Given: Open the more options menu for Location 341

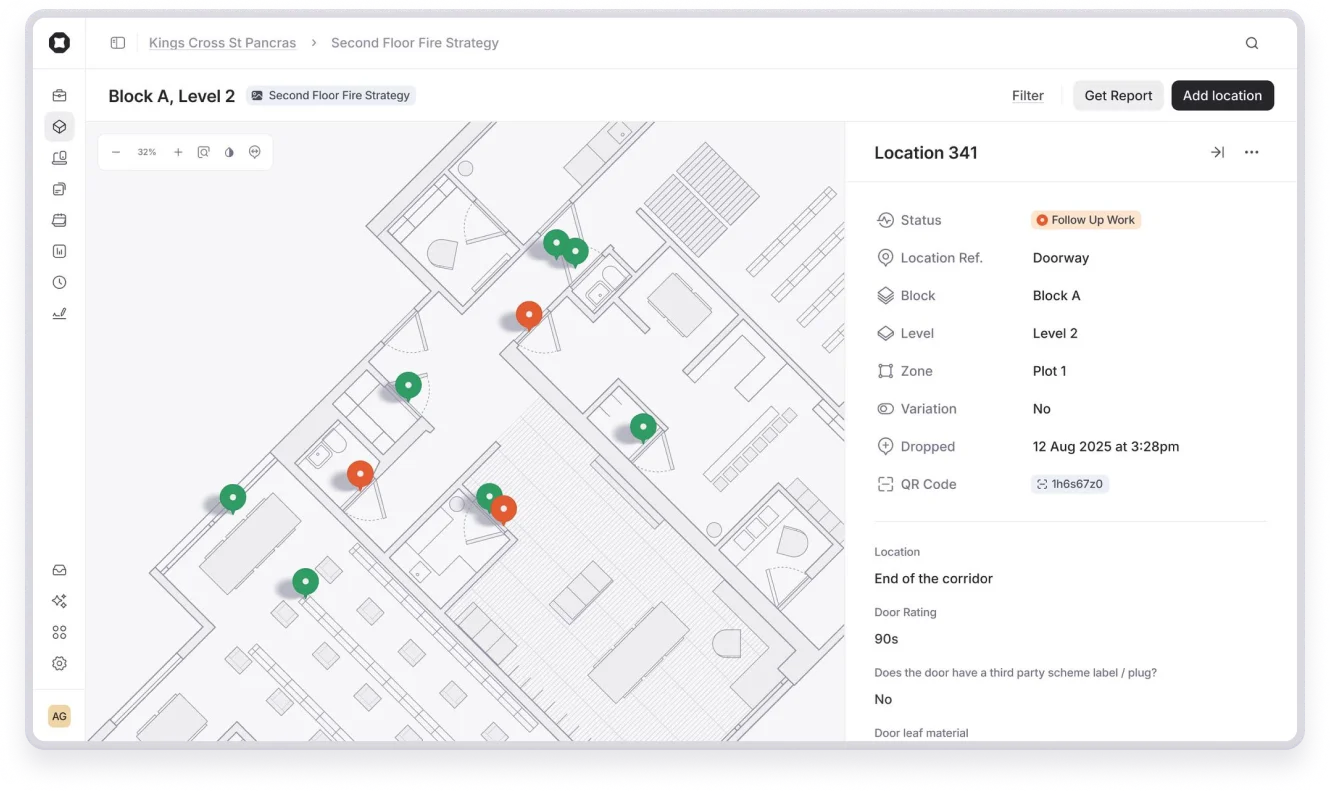Looking at the screenshot, I should click(1252, 152).
